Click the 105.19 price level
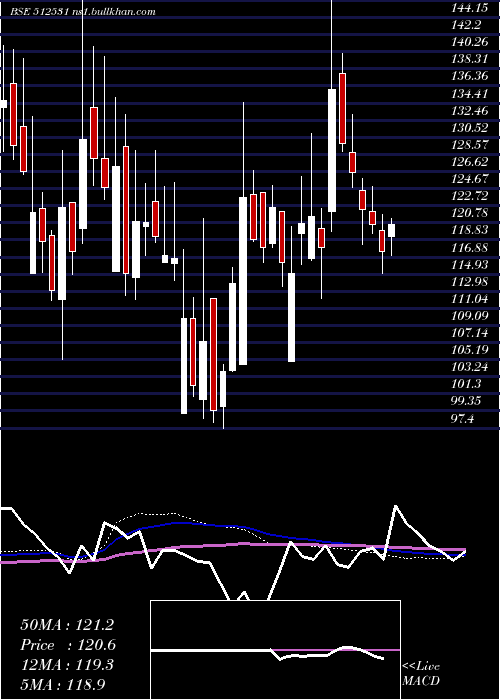 coord(468,350)
